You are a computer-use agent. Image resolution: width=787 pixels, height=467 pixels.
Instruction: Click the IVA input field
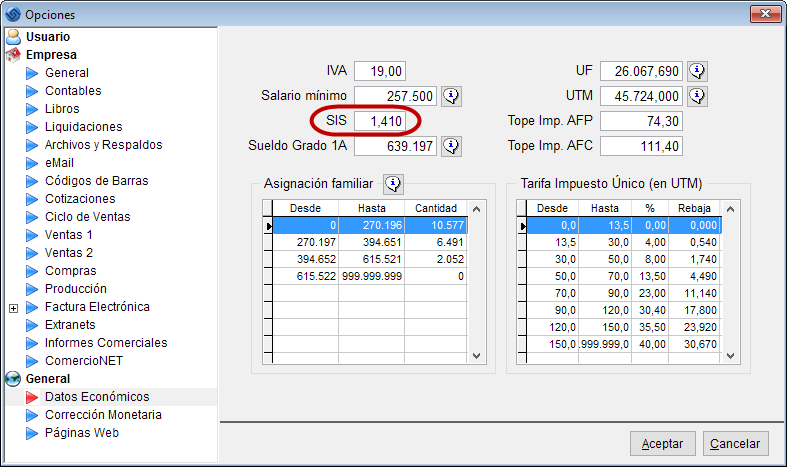(x=380, y=71)
